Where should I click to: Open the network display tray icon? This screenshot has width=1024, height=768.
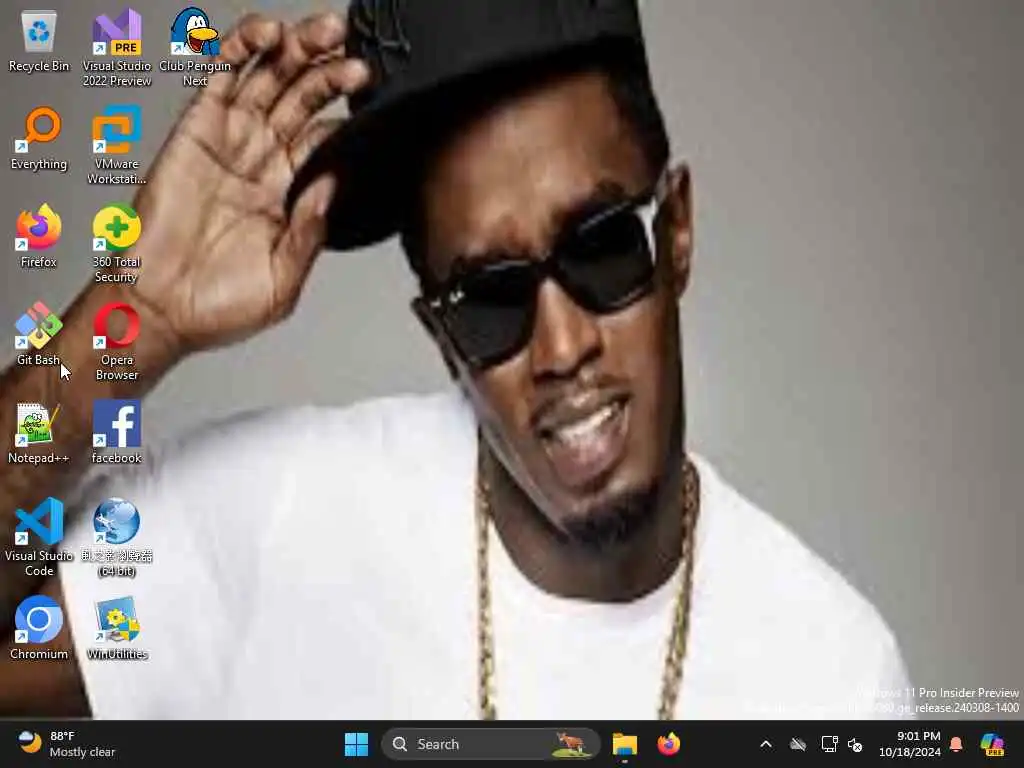(829, 744)
